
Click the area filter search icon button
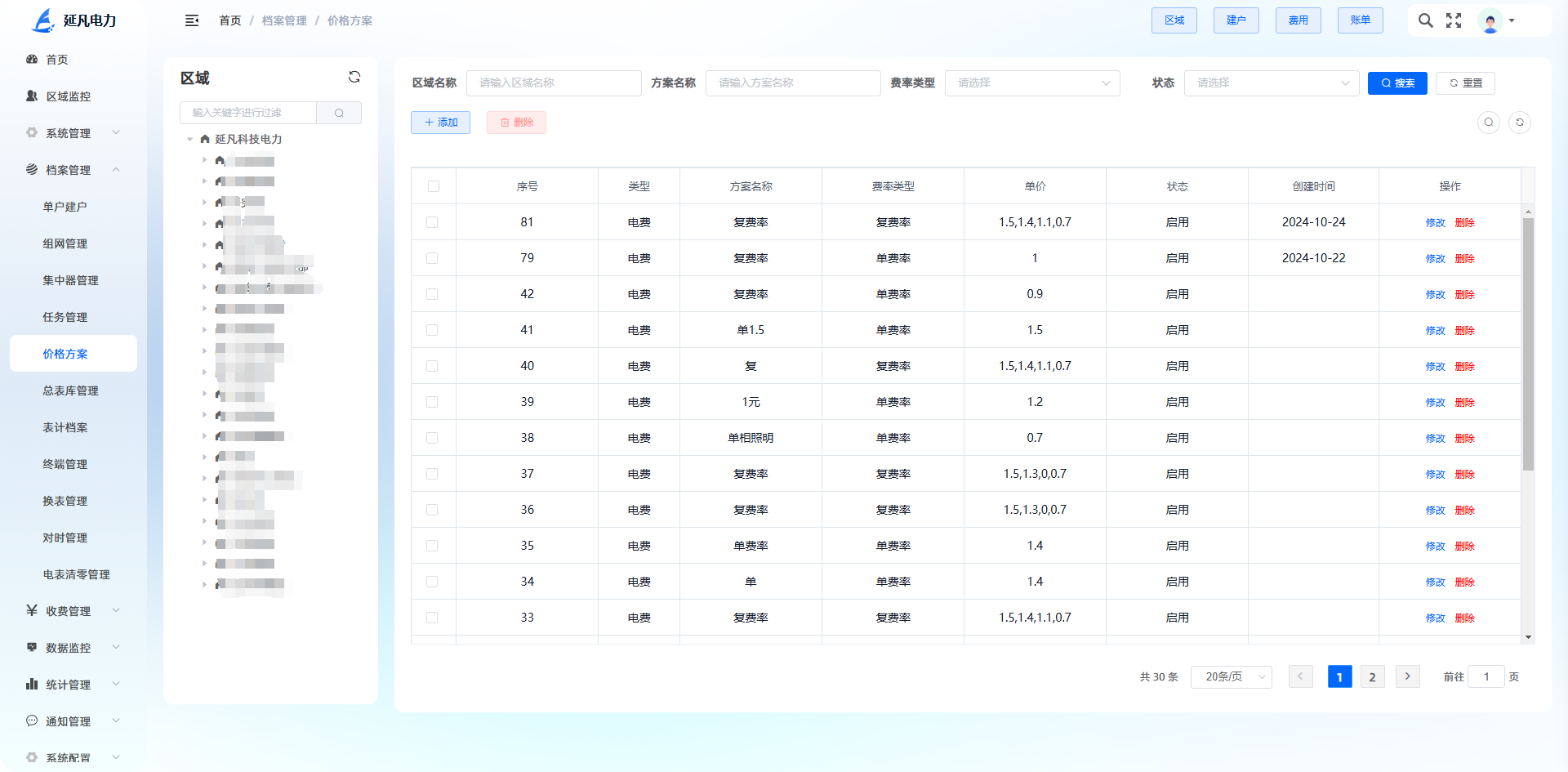339,113
